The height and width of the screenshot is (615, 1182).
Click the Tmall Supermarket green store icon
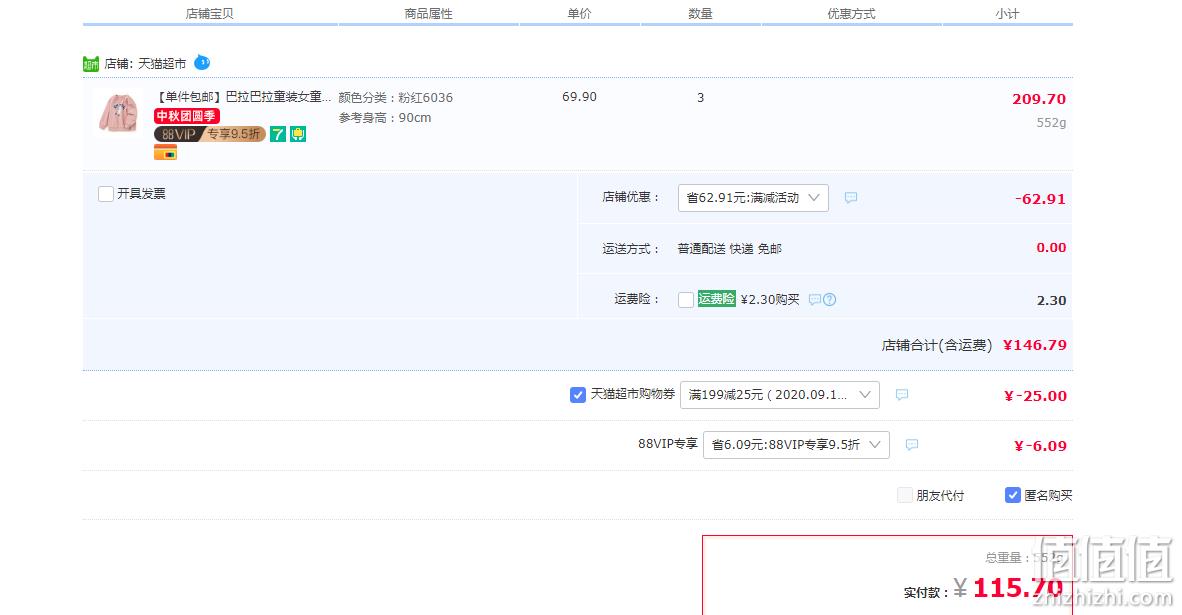point(90,64)
